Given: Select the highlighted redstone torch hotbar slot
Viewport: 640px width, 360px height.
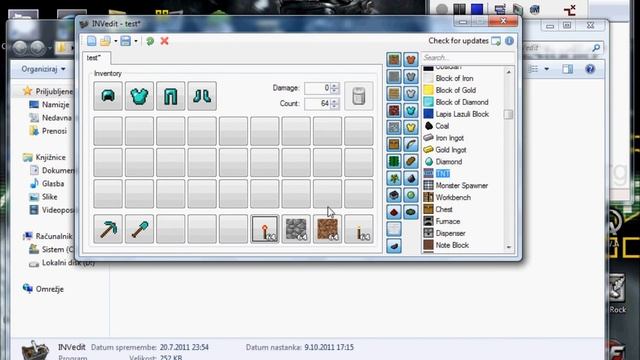Looking at the screenshot, I should pyautogui.click(x=265, y=229).
